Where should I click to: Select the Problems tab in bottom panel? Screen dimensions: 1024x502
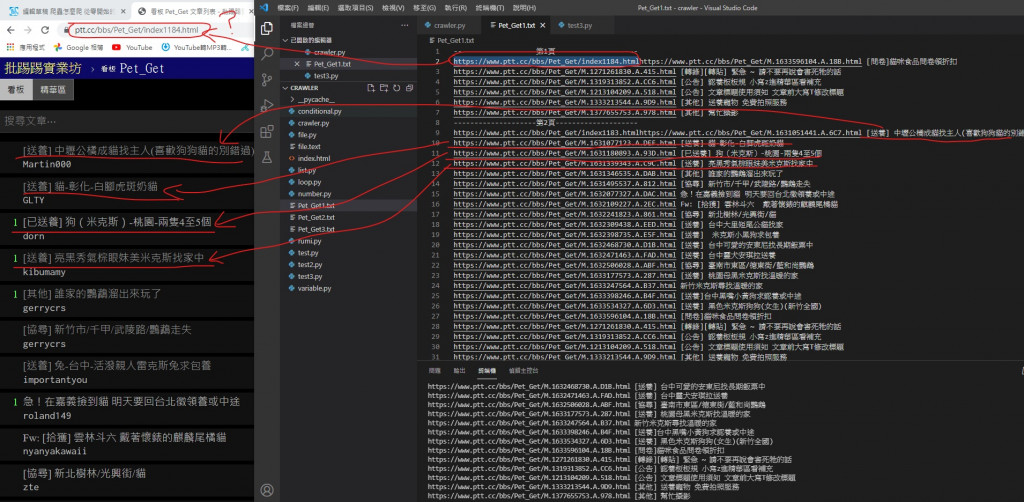[x=434, y=371]
